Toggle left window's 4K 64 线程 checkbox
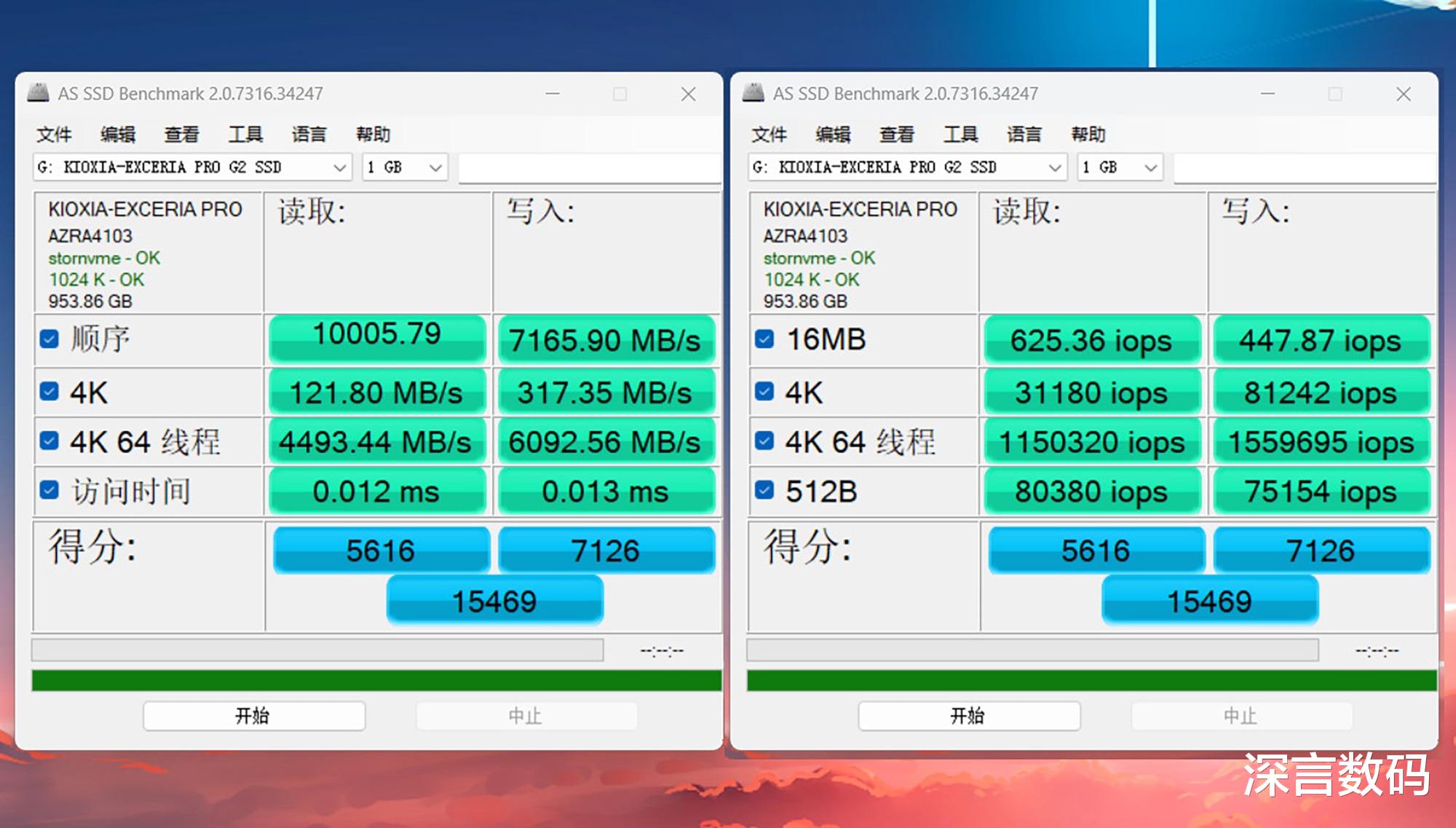The width and height of the screenshot is (1456, 828). tap(50, 441)
